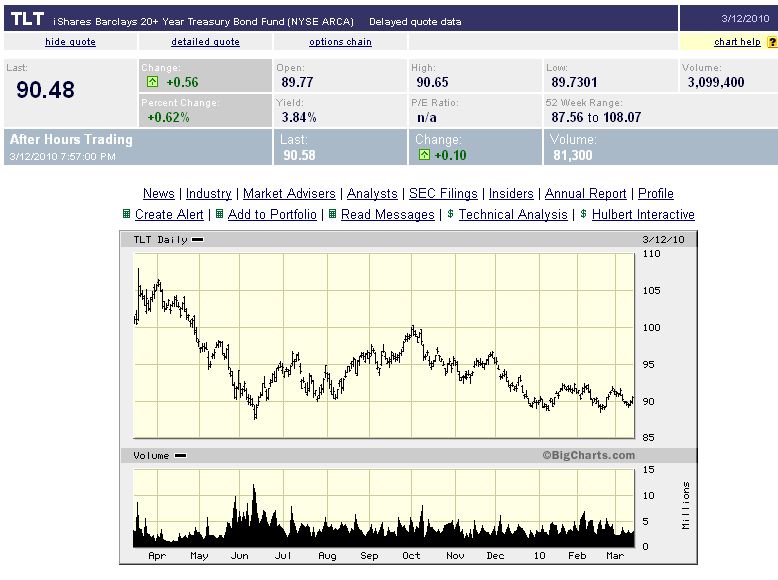778x580 pixels.
Task: Click the 52 week range 87.56 to 108.07
Action: (x=596, y=118)
